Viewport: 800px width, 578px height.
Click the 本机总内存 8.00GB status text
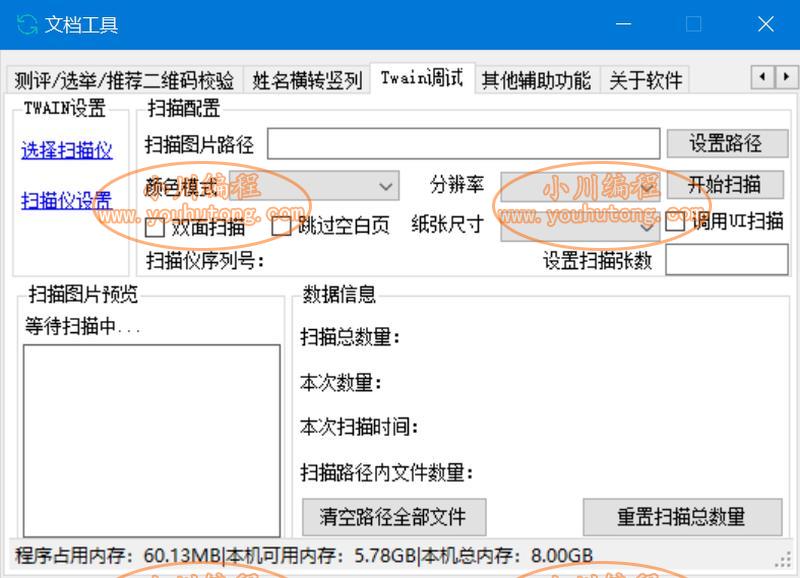tap(507, 556)
